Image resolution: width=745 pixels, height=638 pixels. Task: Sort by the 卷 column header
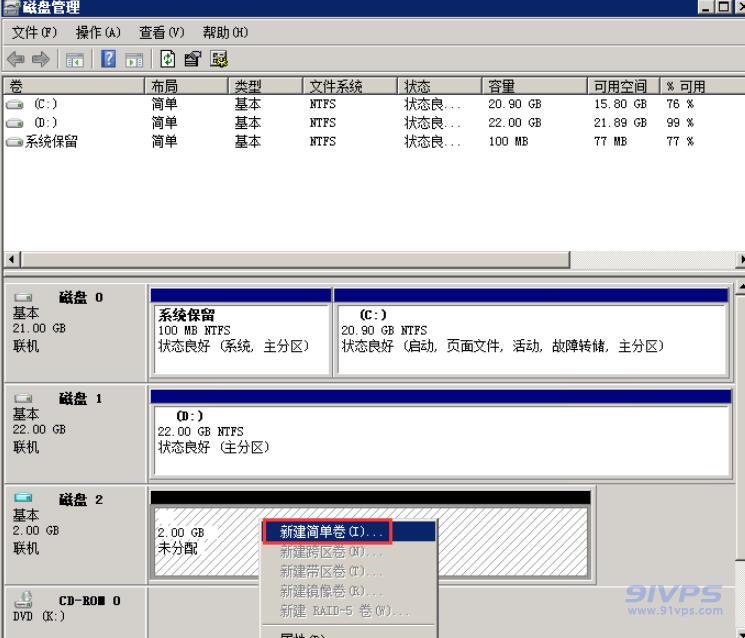(x=74, y=86)
